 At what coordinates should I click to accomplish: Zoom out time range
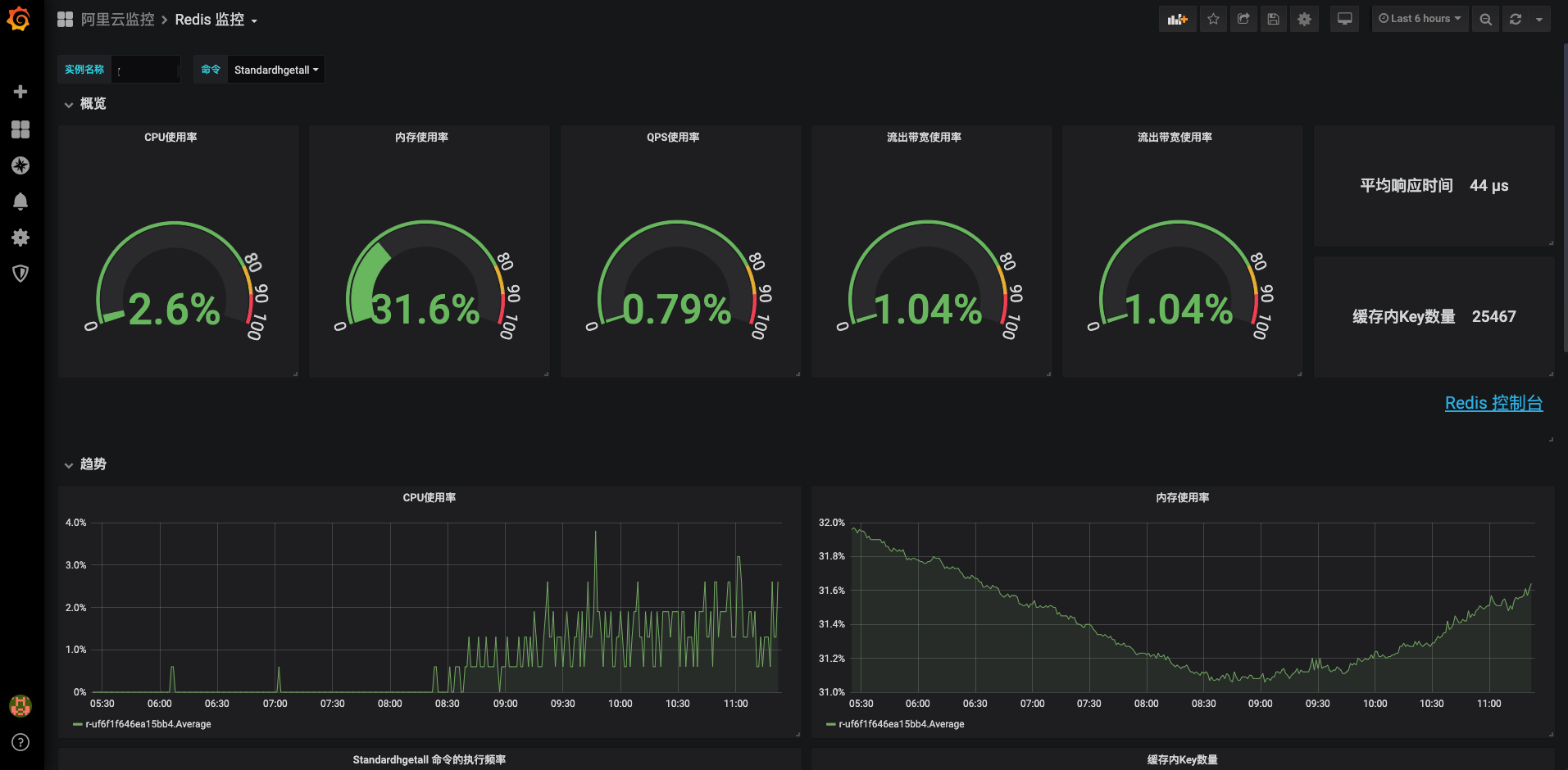pyautogui.click(x=1485, y=19)
